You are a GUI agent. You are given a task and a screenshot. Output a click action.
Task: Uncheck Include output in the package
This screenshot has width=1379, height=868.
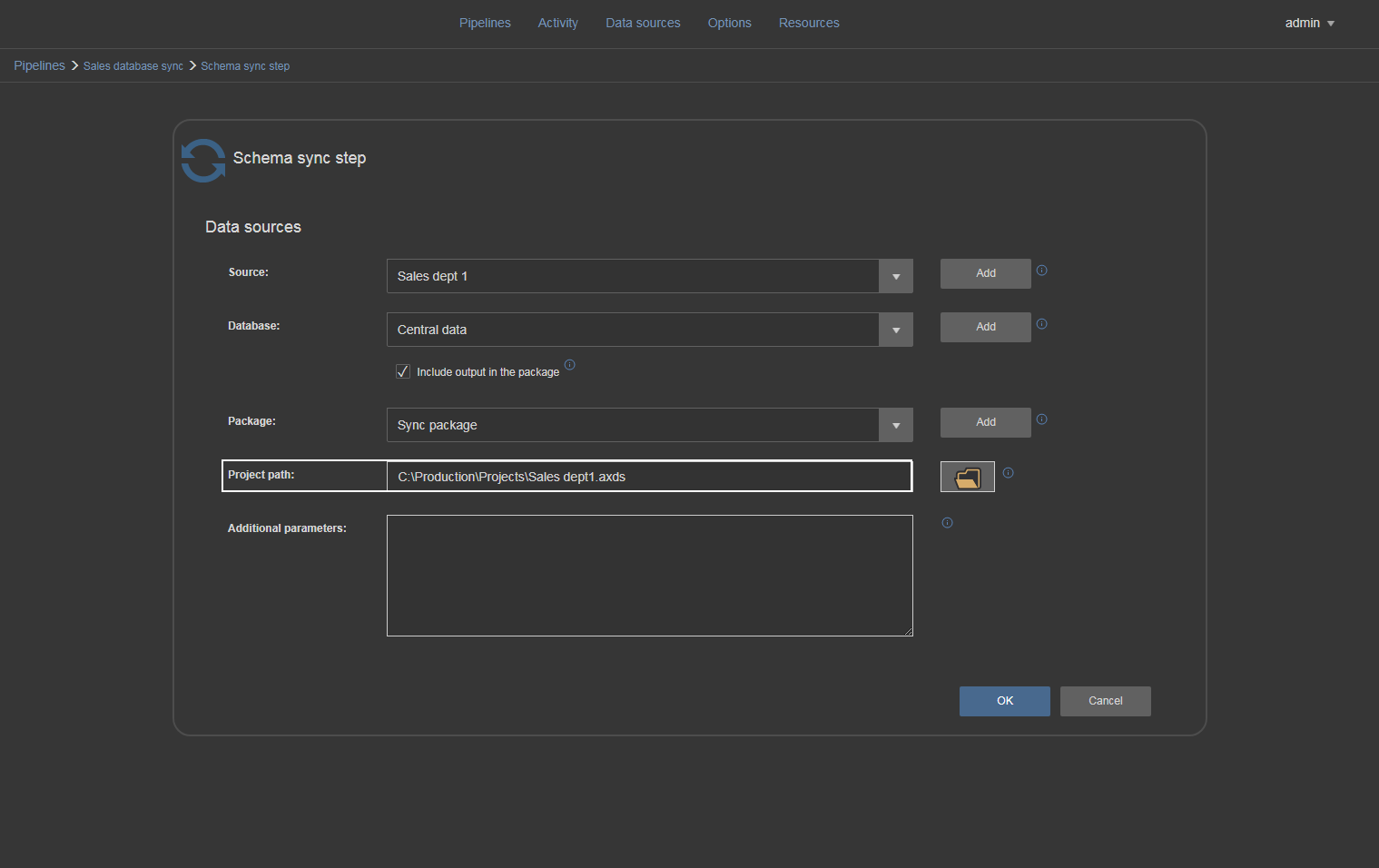[403, 371]
